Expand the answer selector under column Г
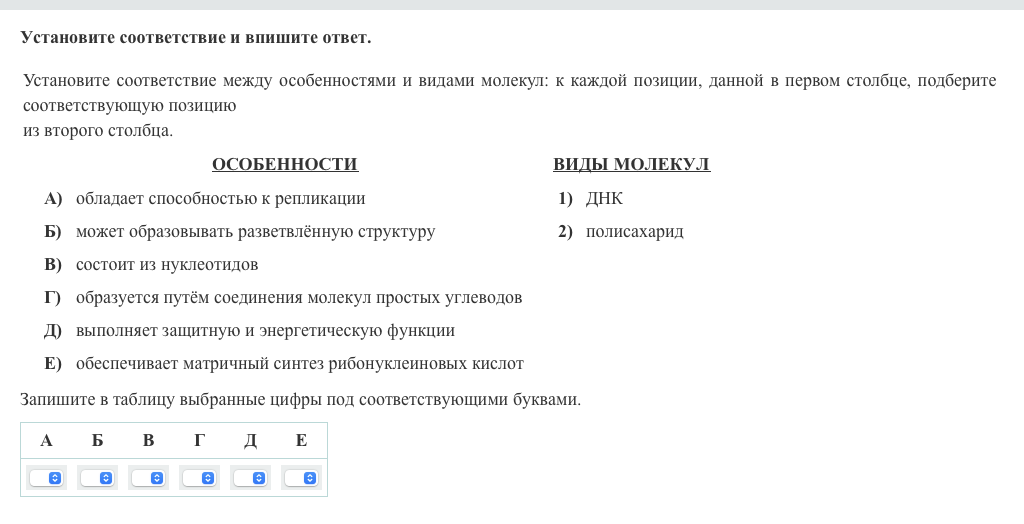Image resolution: width=1024 pixels, height=524 pixels. point(199,478)
